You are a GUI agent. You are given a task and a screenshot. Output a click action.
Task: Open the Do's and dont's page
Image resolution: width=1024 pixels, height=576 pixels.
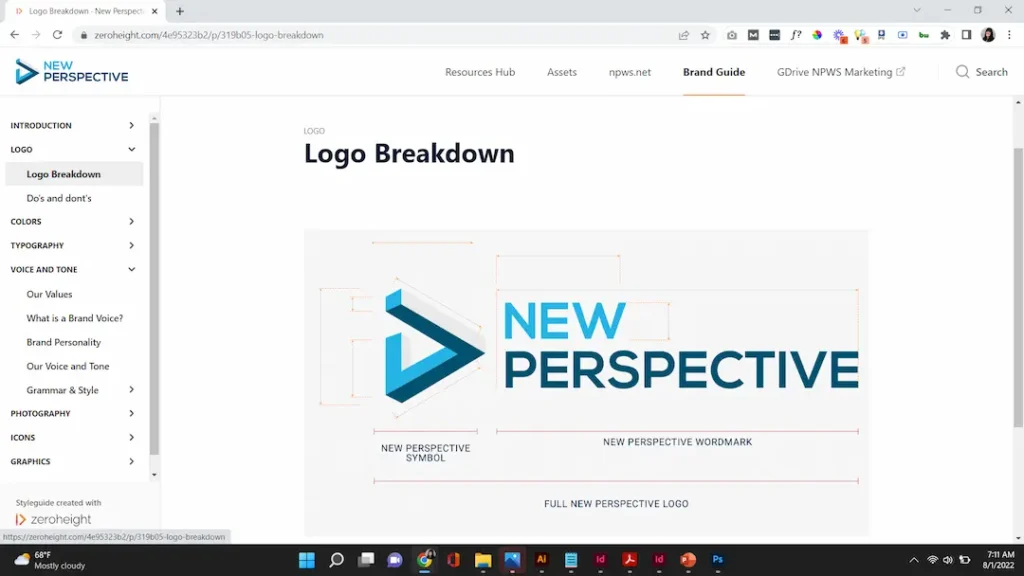59,198
